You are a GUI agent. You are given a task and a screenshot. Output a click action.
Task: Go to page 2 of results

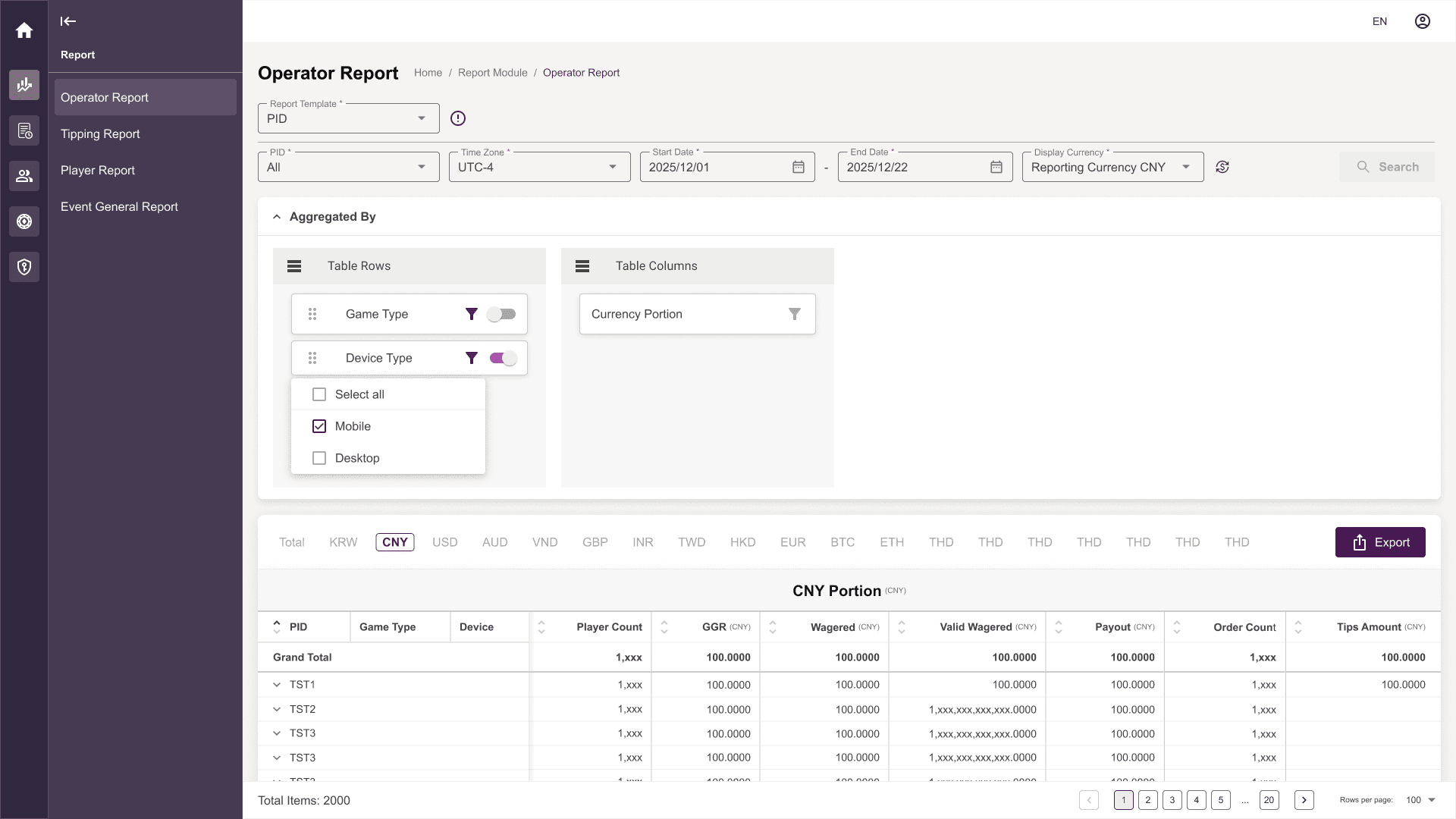tap(1148, 800)
